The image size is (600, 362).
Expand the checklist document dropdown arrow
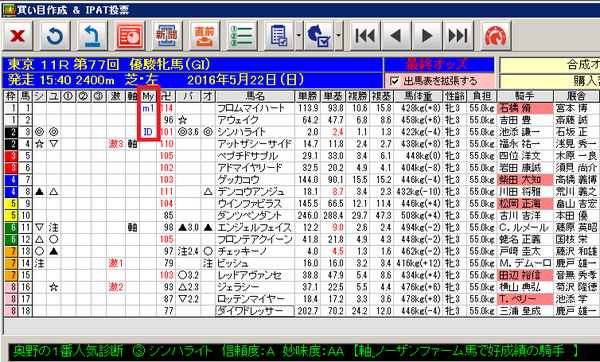click(299, 36)
